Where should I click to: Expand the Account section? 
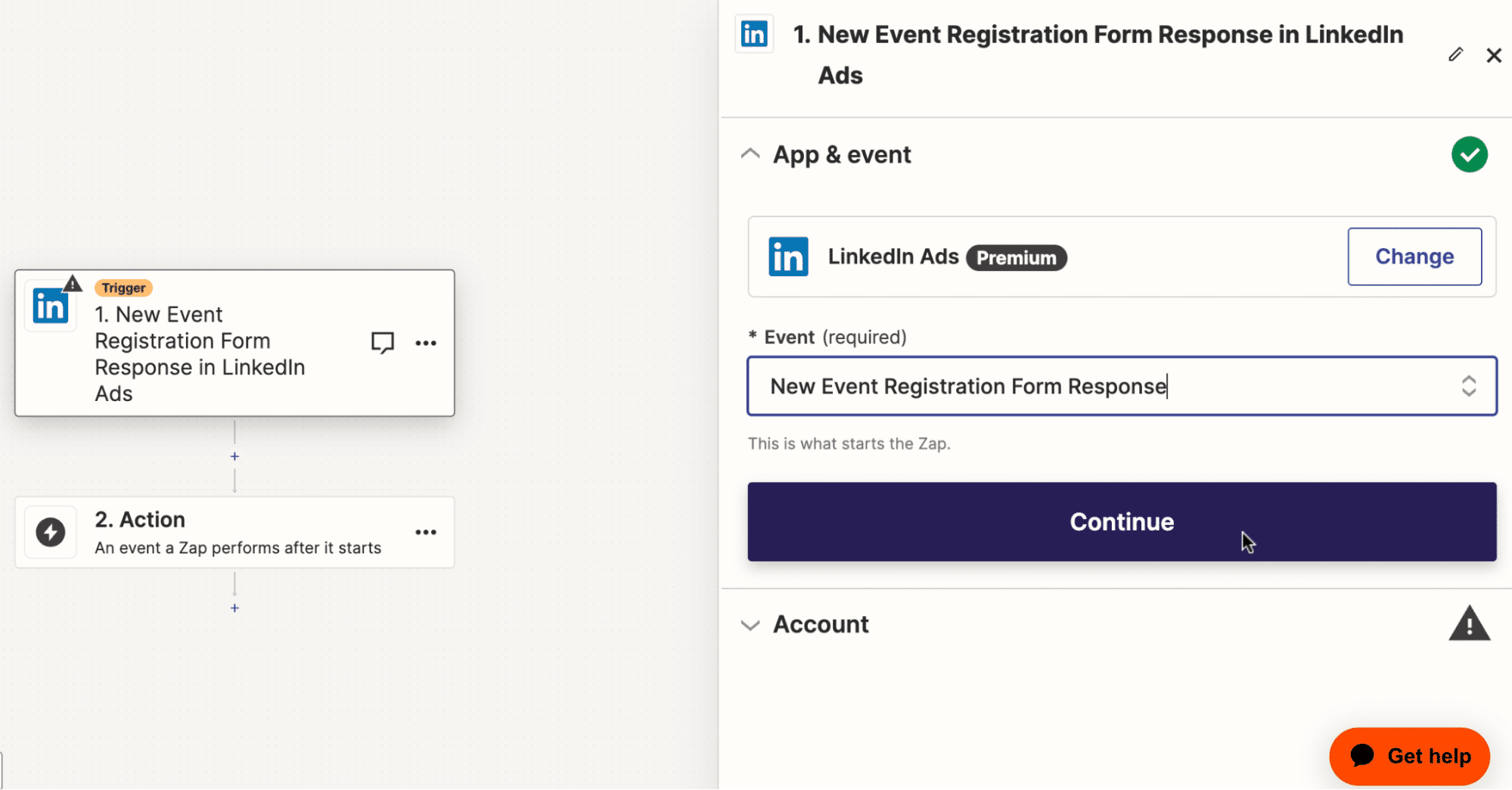750,625
